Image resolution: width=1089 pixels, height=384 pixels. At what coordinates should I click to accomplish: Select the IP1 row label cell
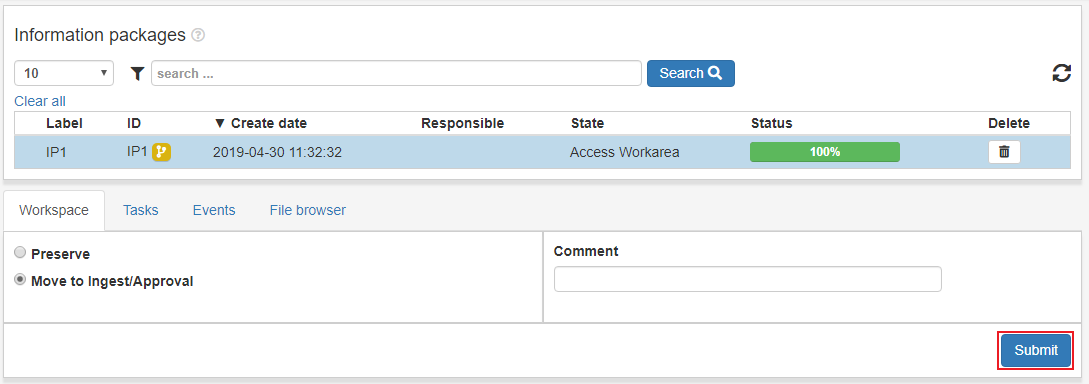coord(56,151)
